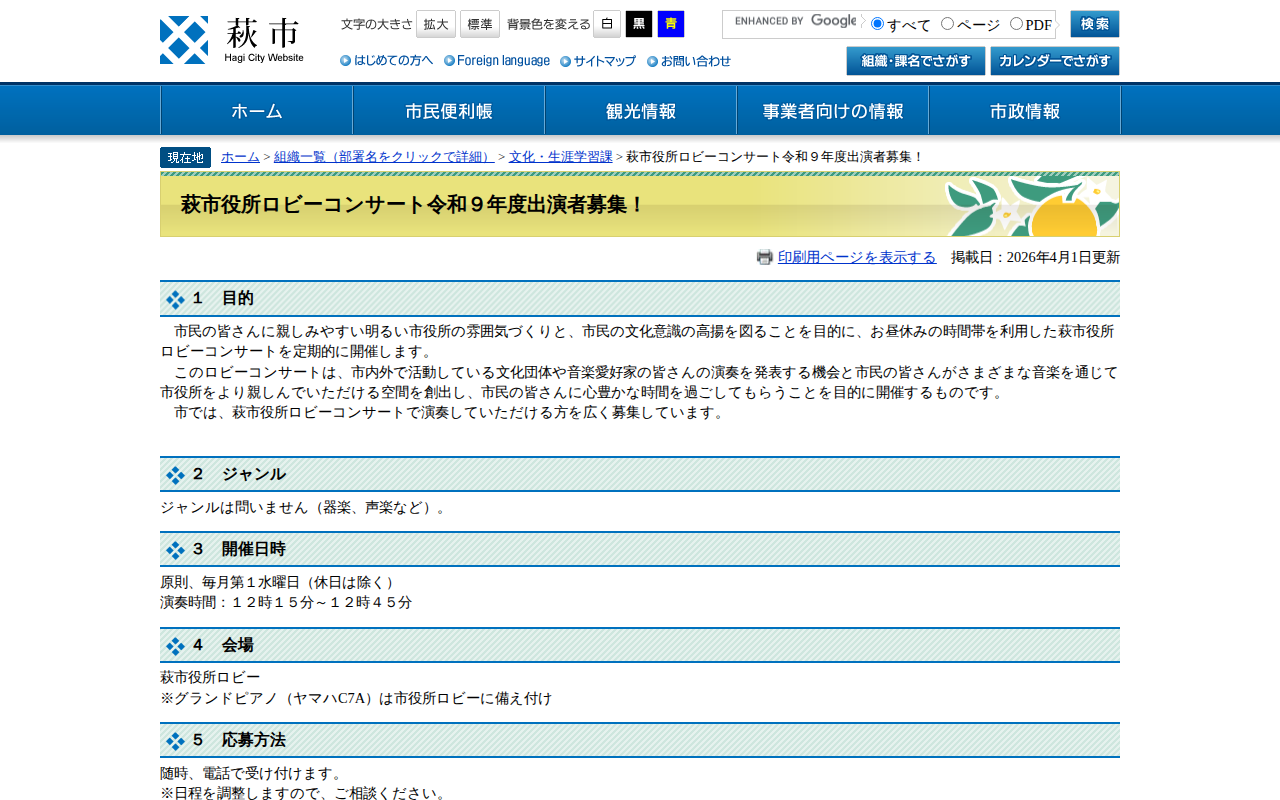Open the 文化・生涯学習課 breadcrumb link
This screenshot has height=800, width=1280.
click(561, 156)
